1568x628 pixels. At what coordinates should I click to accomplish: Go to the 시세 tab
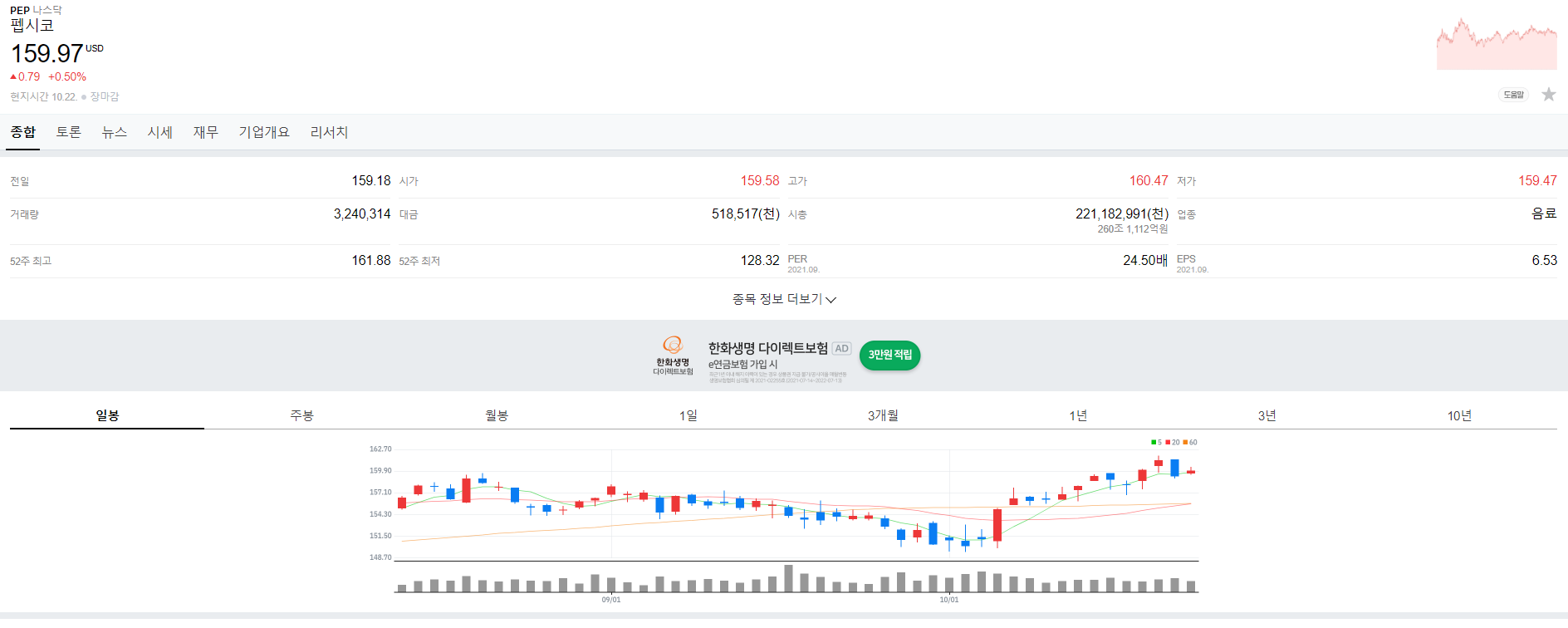pyautogui.click(x=160, y=132)
